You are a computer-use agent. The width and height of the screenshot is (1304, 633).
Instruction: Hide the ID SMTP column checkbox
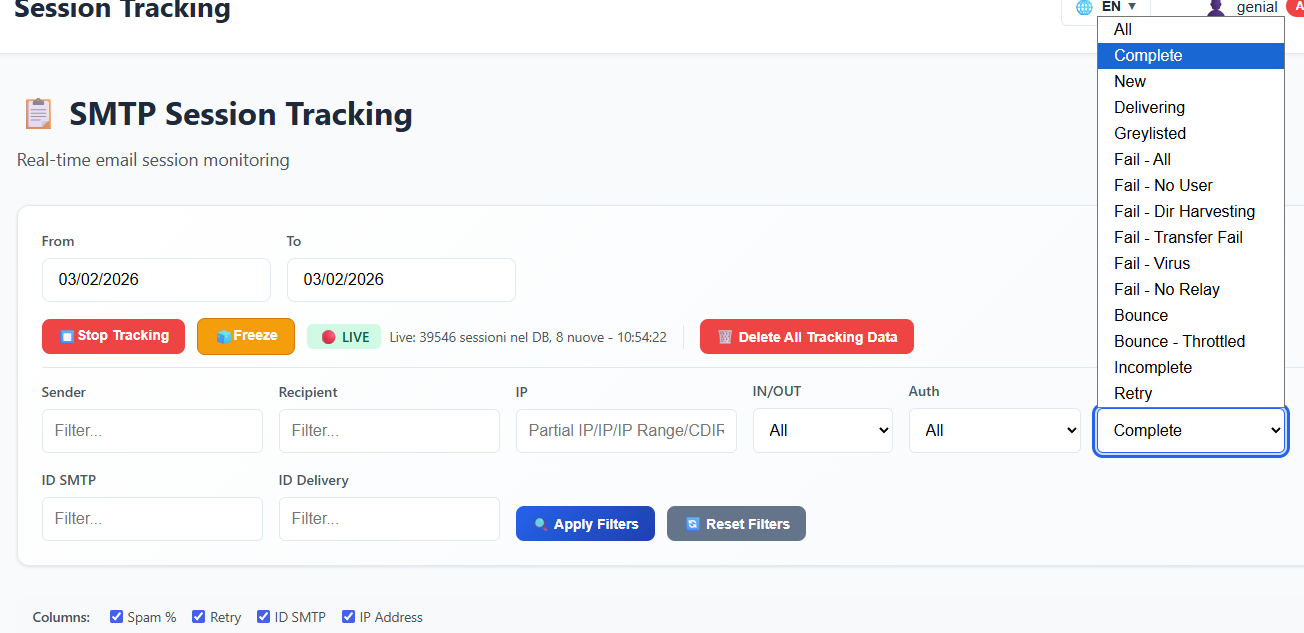pos(264,617)
